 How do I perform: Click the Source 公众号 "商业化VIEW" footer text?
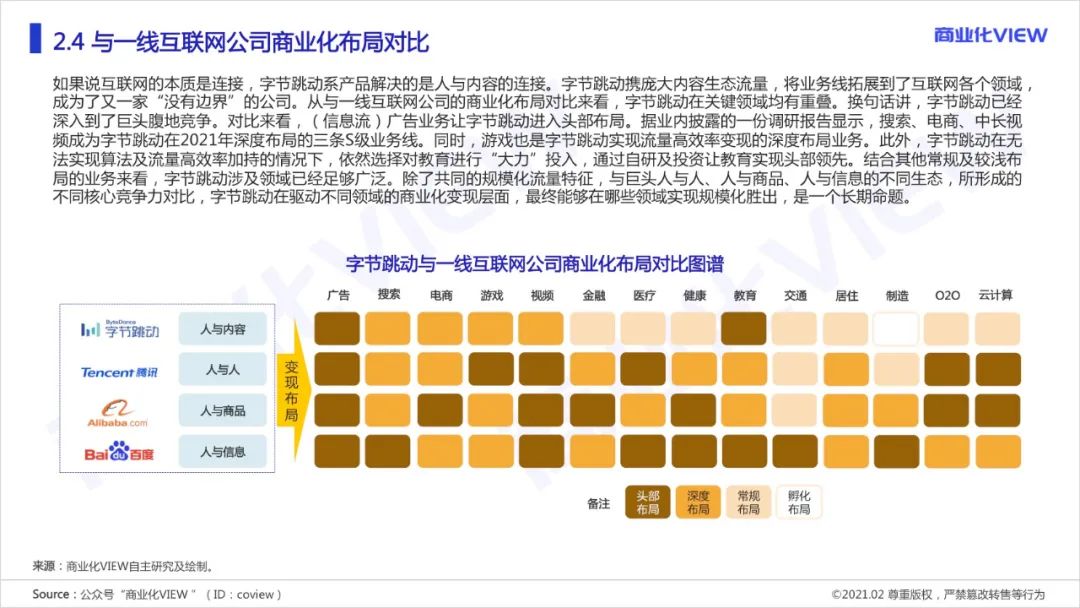pyautogui.click(x=157, y=594)
